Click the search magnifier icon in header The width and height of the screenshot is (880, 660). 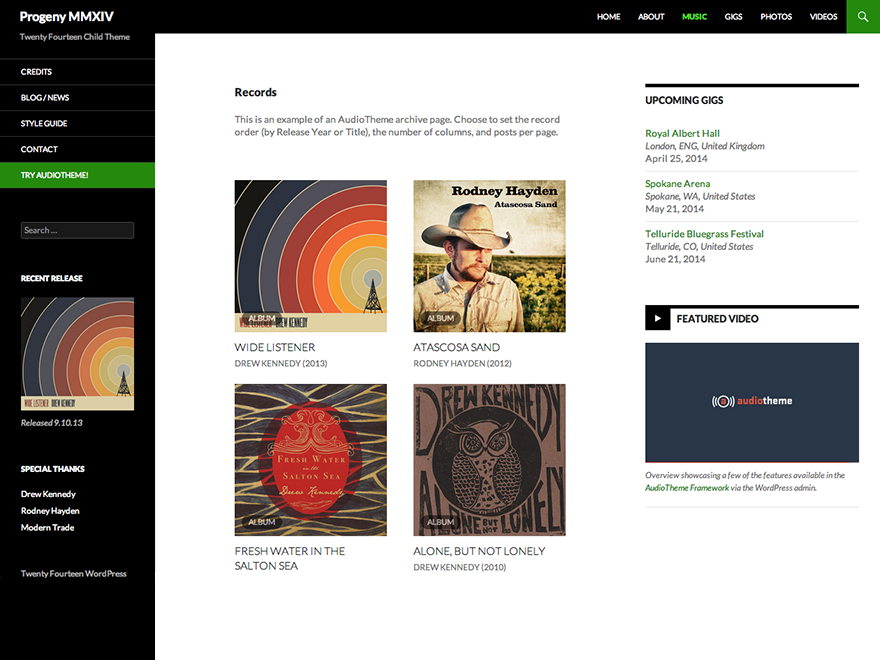pos(863,16)
